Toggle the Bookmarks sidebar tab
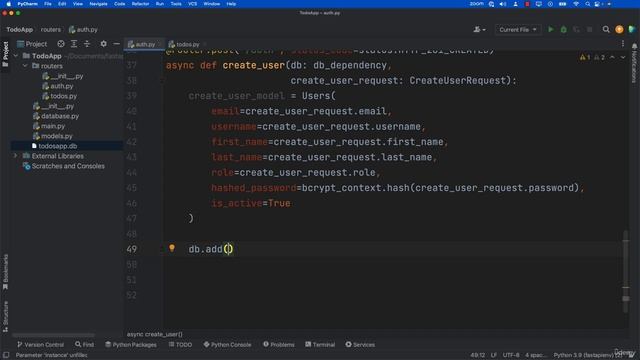The image size is (640, 360). (x=5, y=271)
